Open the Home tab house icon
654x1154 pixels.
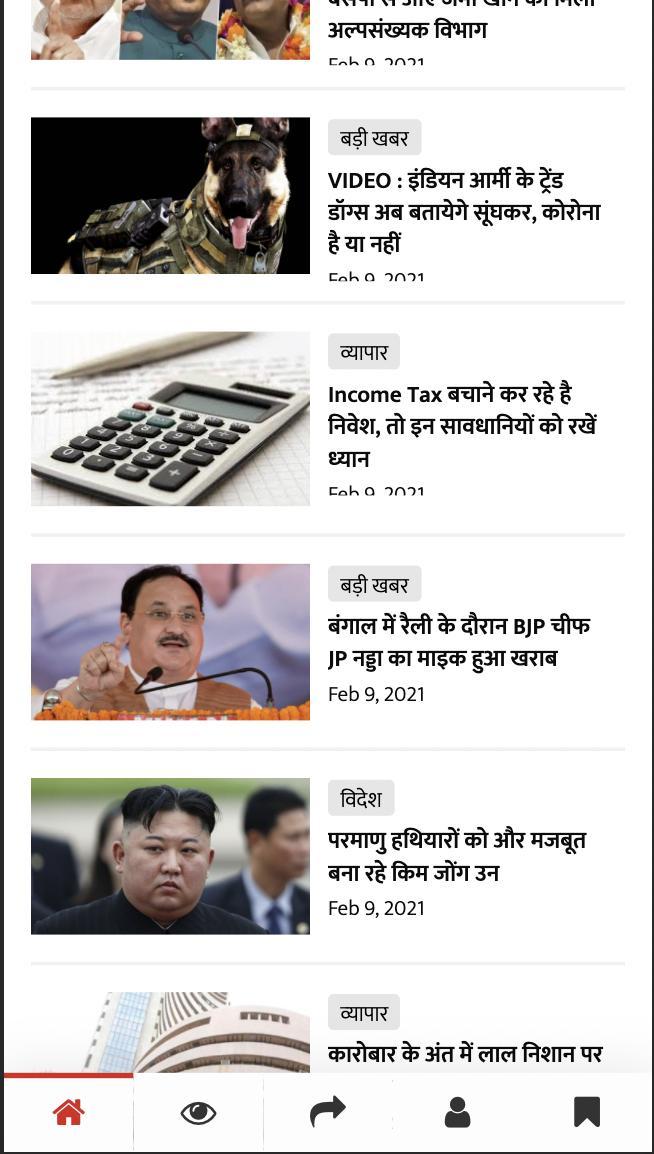[68, 1111]
